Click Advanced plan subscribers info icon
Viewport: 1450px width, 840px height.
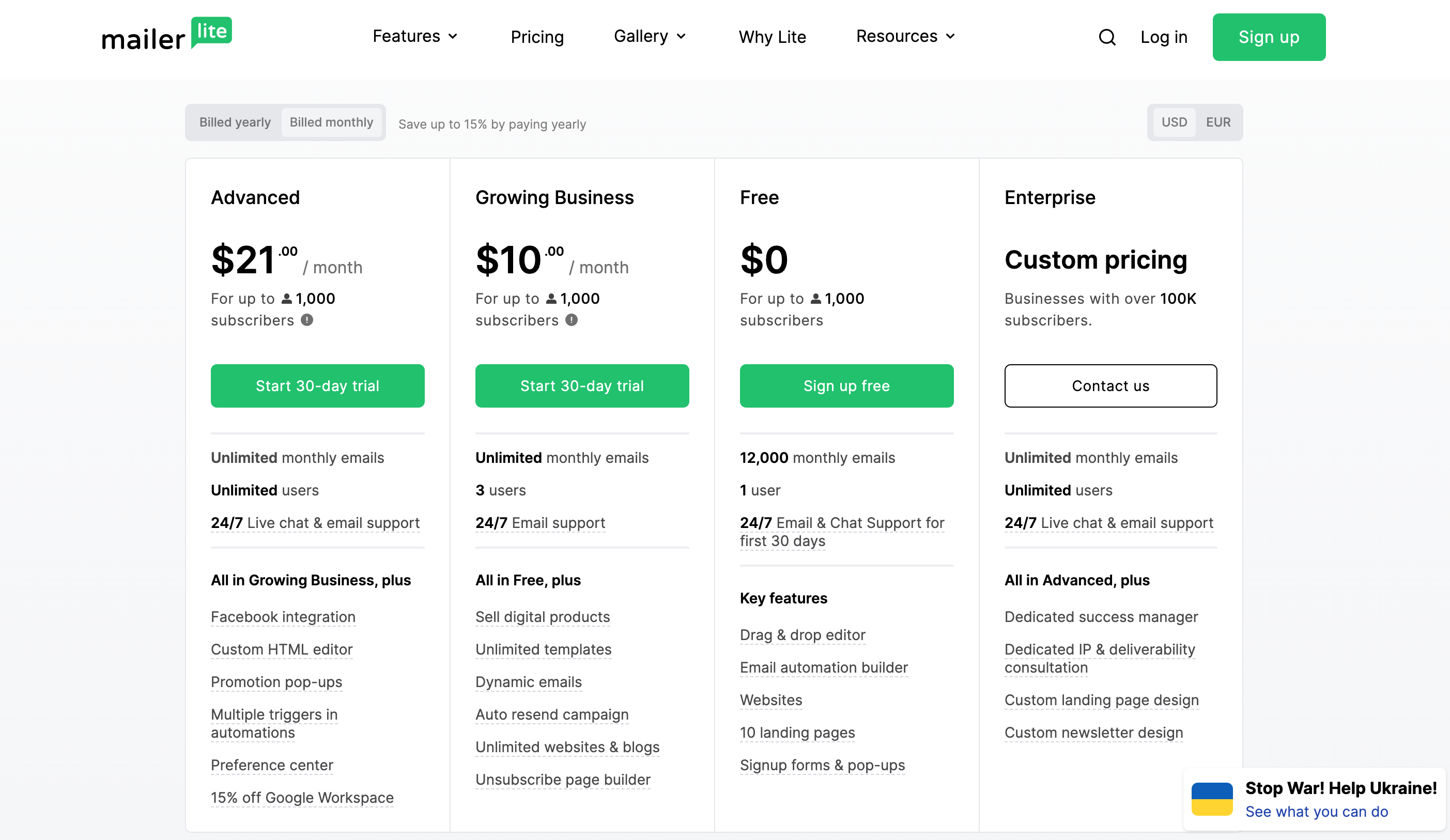[306, 320]
